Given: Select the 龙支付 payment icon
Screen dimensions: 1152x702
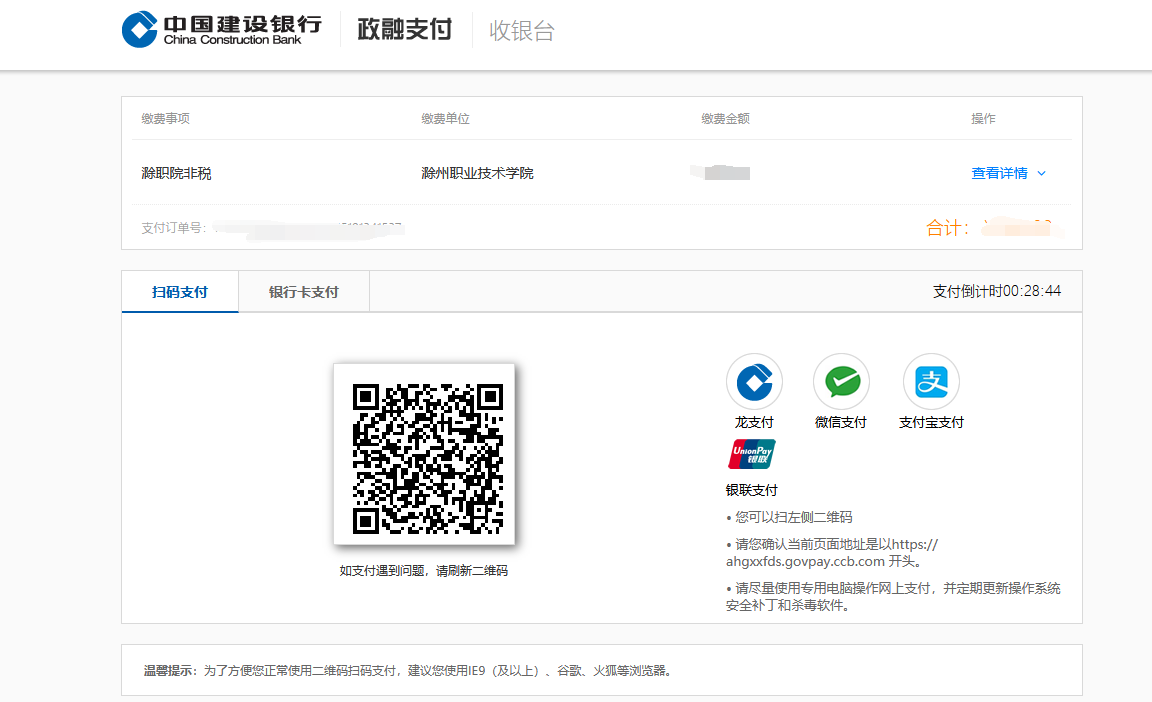Looking at the screenshot, I should [x=754, y=382].
